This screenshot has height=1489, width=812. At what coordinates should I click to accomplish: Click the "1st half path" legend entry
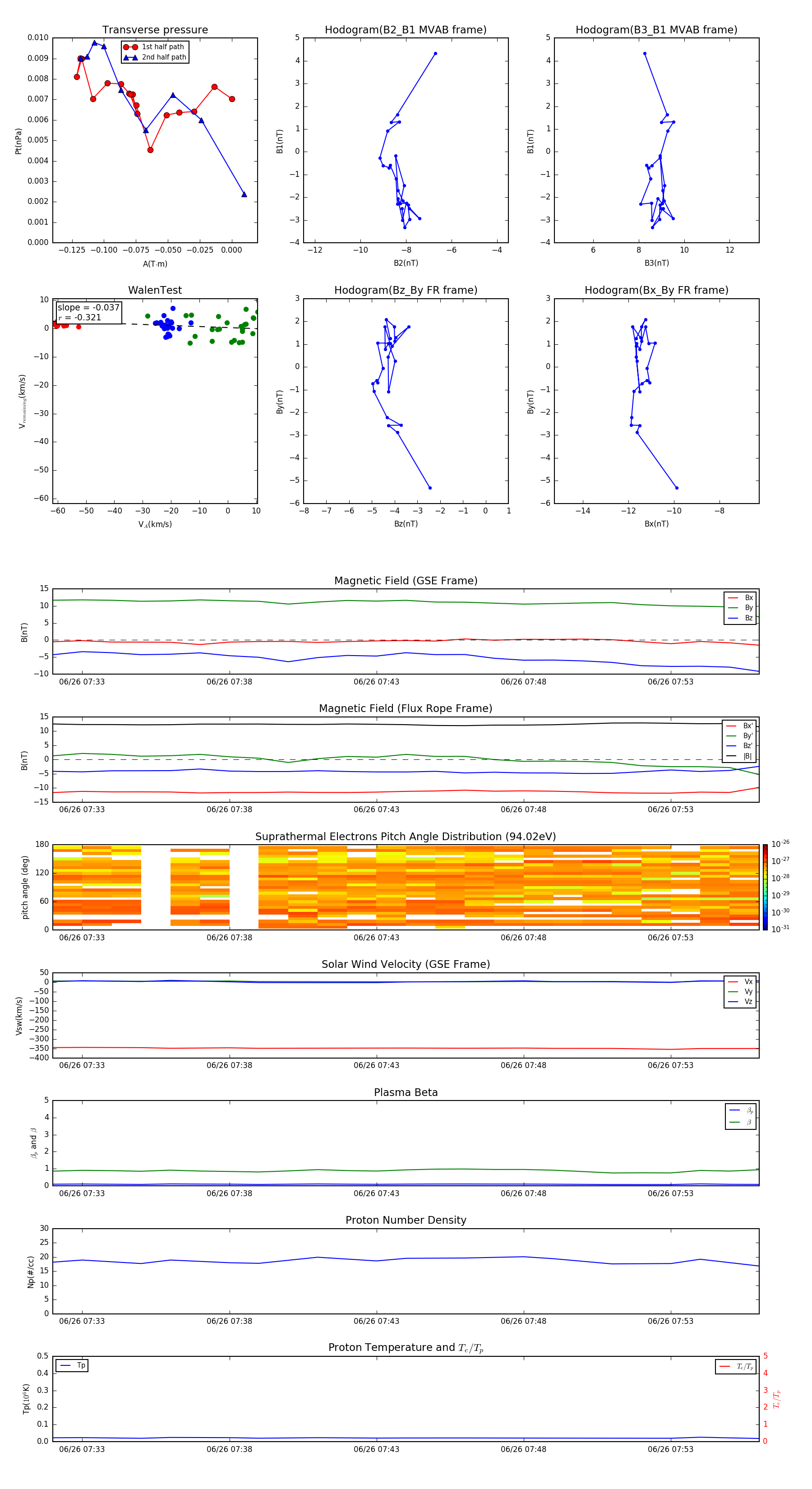154,47
